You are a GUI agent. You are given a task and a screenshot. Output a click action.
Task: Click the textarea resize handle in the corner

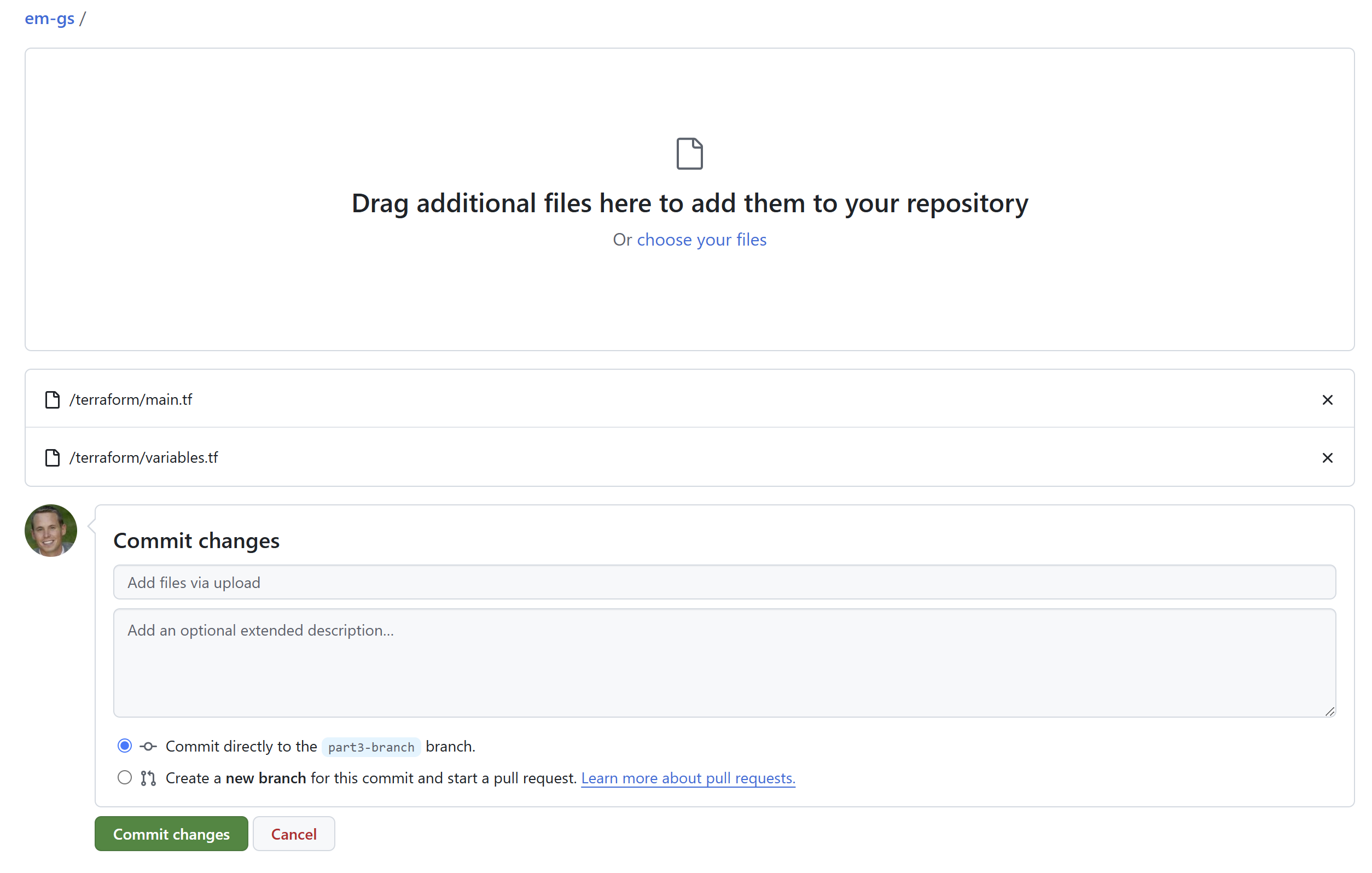pyautogui.click(x=1329, y=711)
